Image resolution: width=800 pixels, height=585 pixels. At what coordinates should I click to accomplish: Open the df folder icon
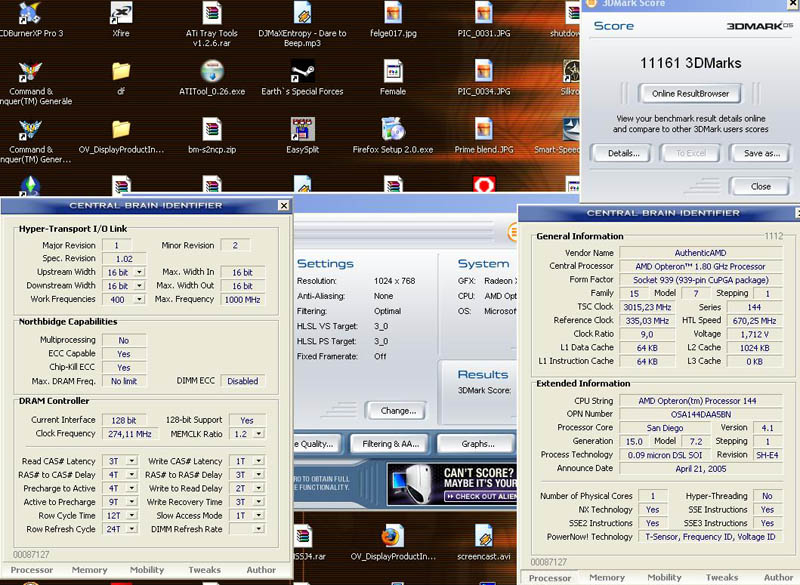(121, 78)
